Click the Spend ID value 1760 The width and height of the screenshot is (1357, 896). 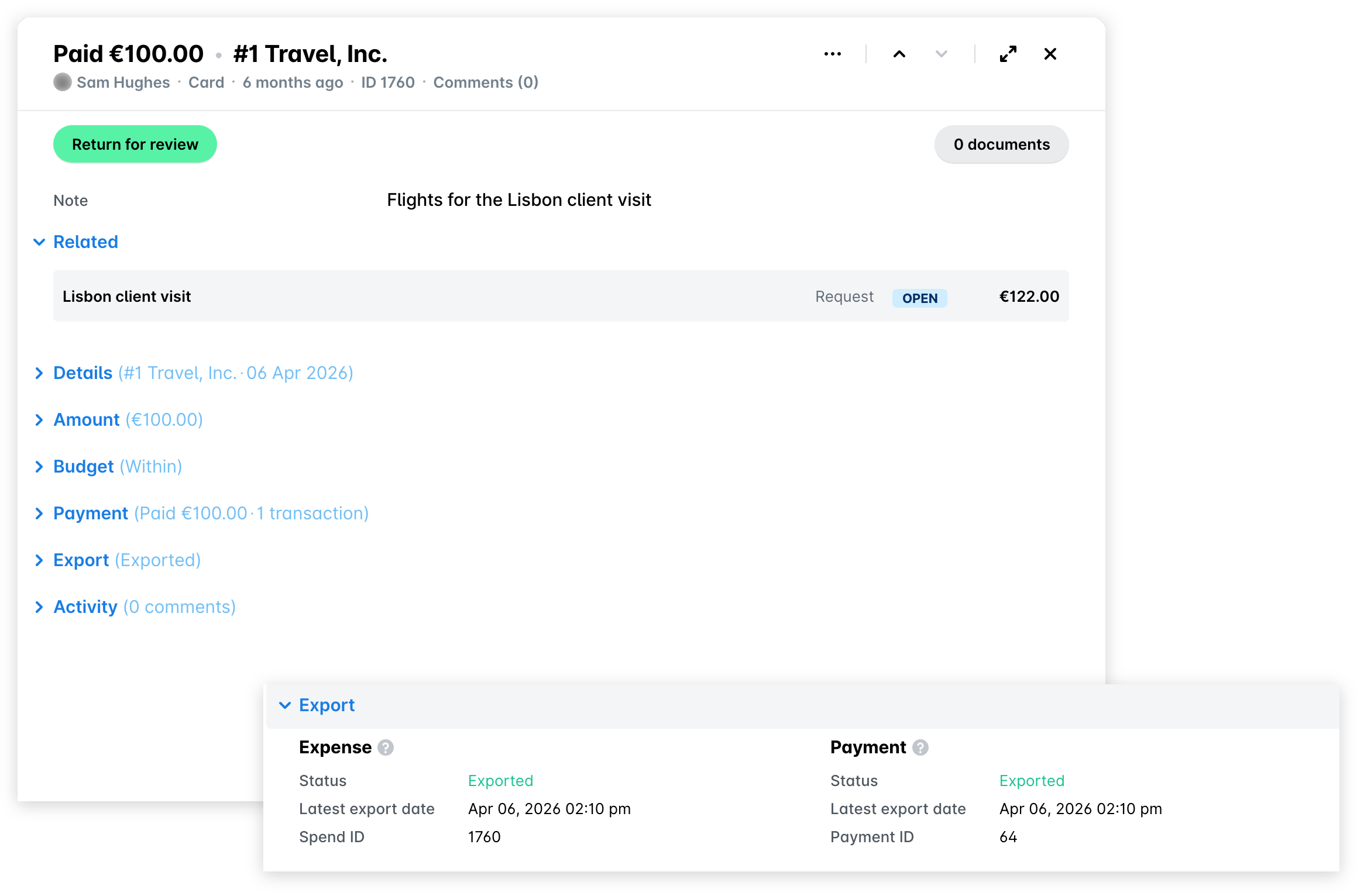pos(484,837)
